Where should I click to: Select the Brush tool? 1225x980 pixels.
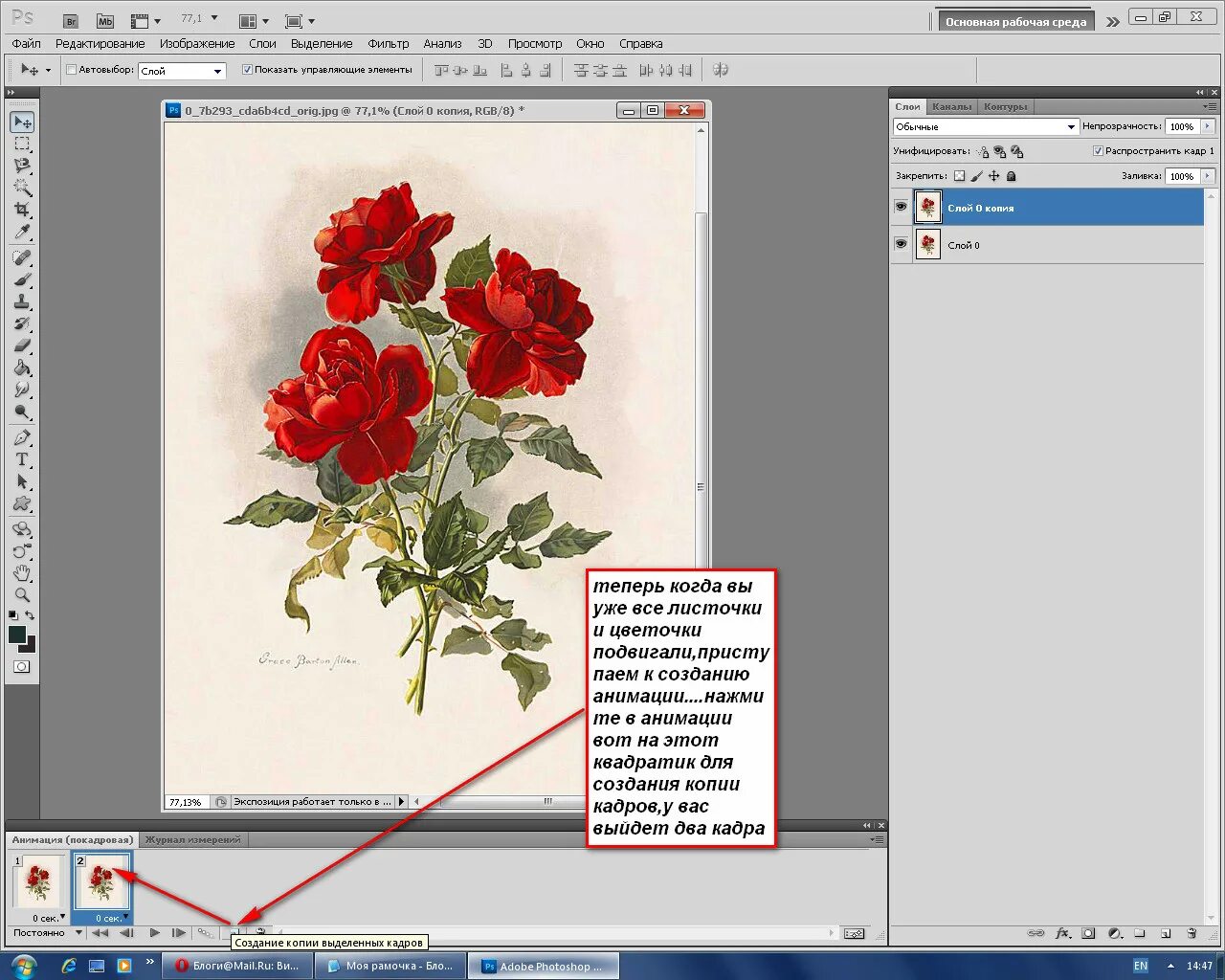(22, 279)
